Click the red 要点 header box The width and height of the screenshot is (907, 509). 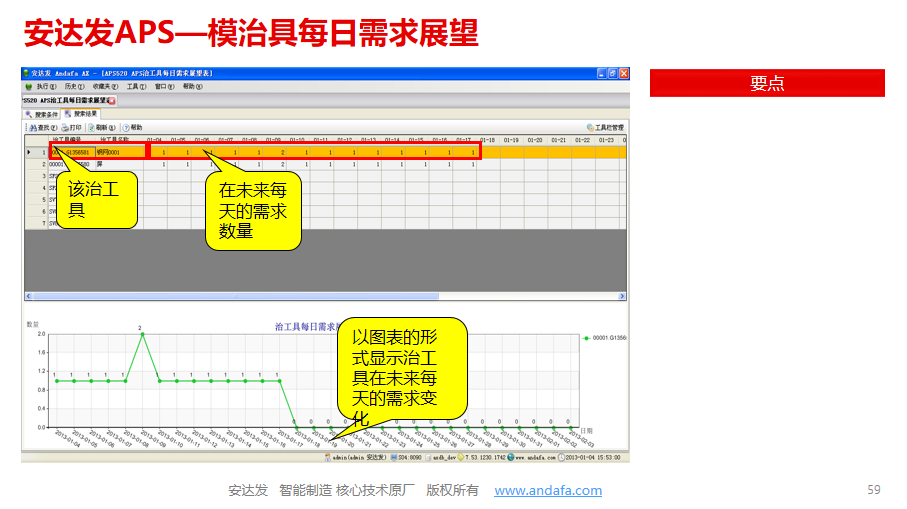[767, 83]
